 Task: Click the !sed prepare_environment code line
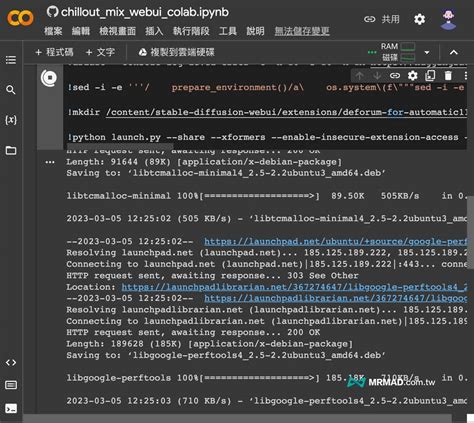point(265,88)
